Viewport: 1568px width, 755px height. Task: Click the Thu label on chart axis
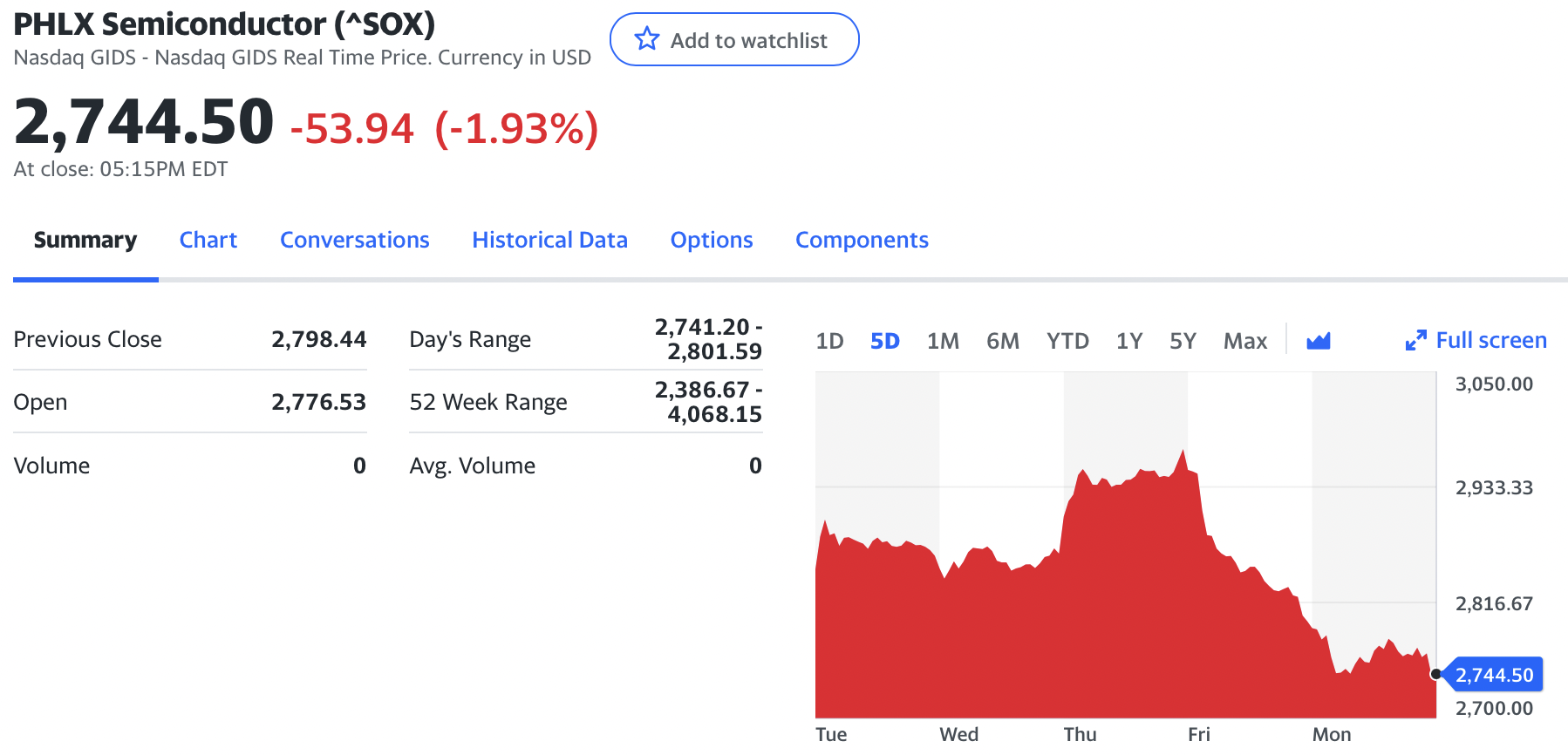[x=1080, y=734]
